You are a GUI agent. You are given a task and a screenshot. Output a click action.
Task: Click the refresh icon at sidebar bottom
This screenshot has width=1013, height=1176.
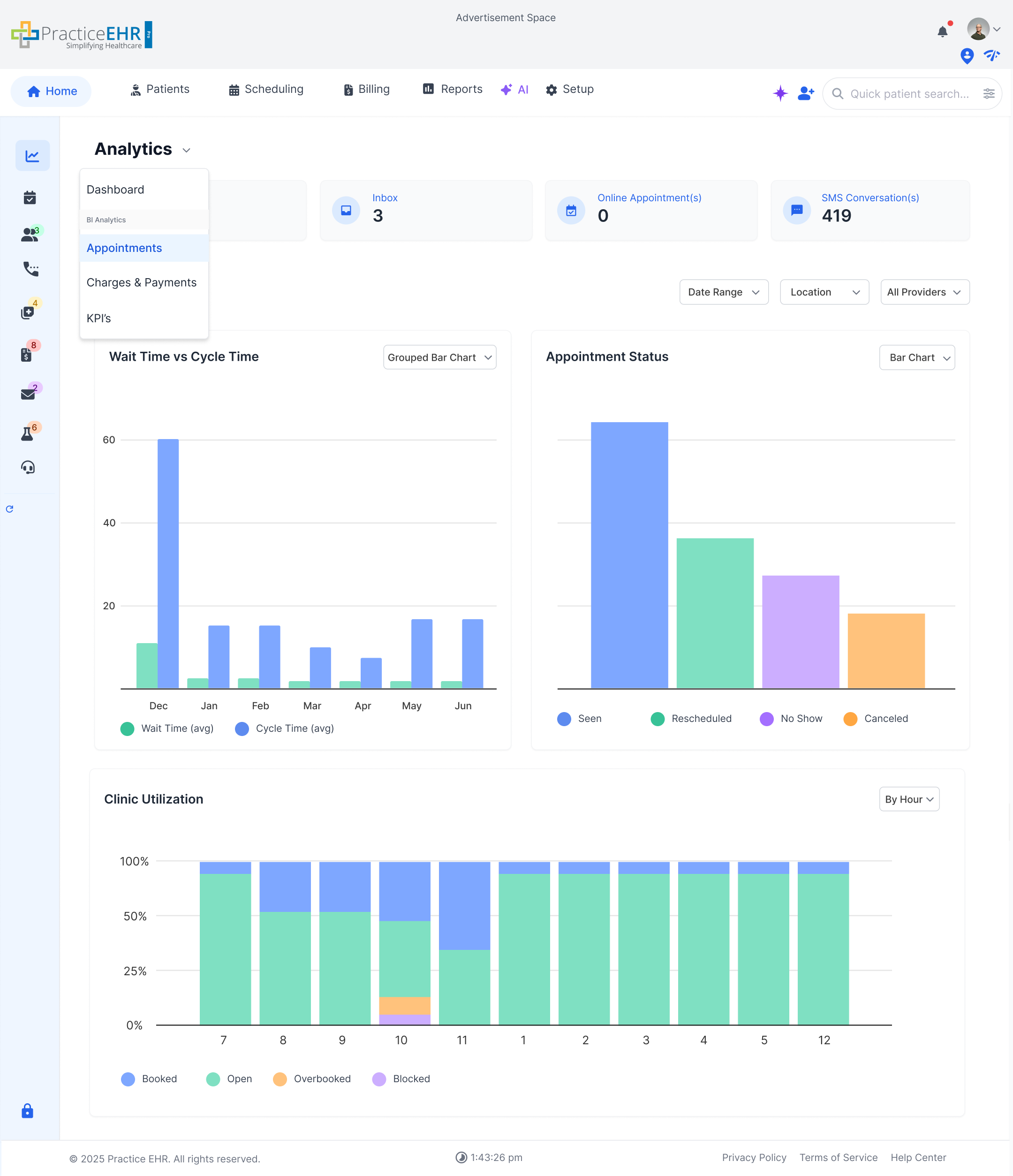(10, 509)
